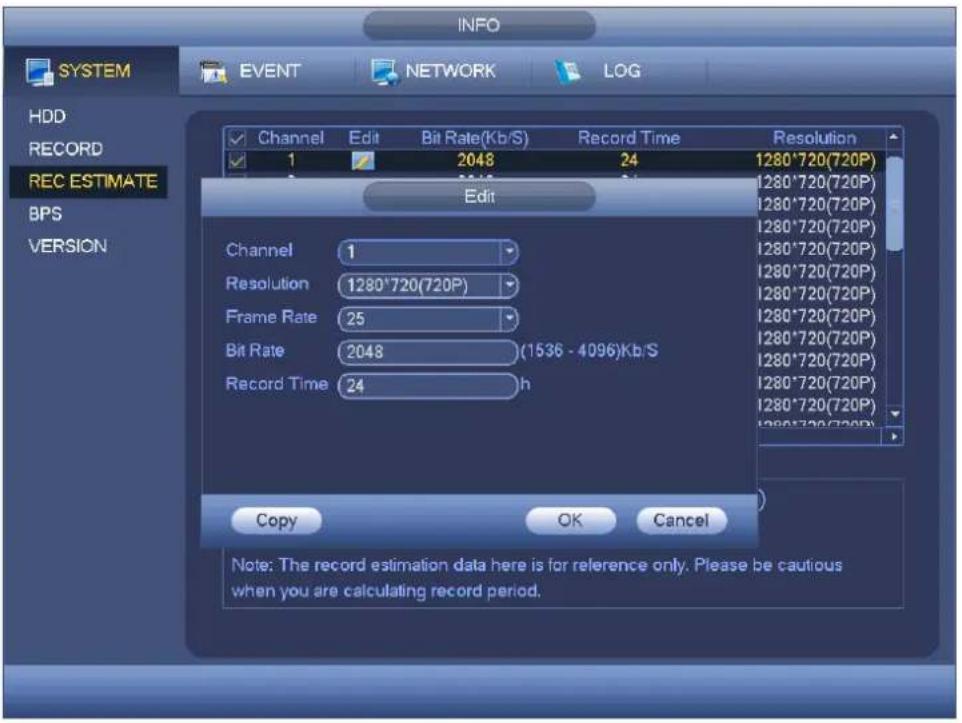The height and width of the screenshot is (723, 962).
Task: Click the EVENT tab icon
Action: click(213, 72)
